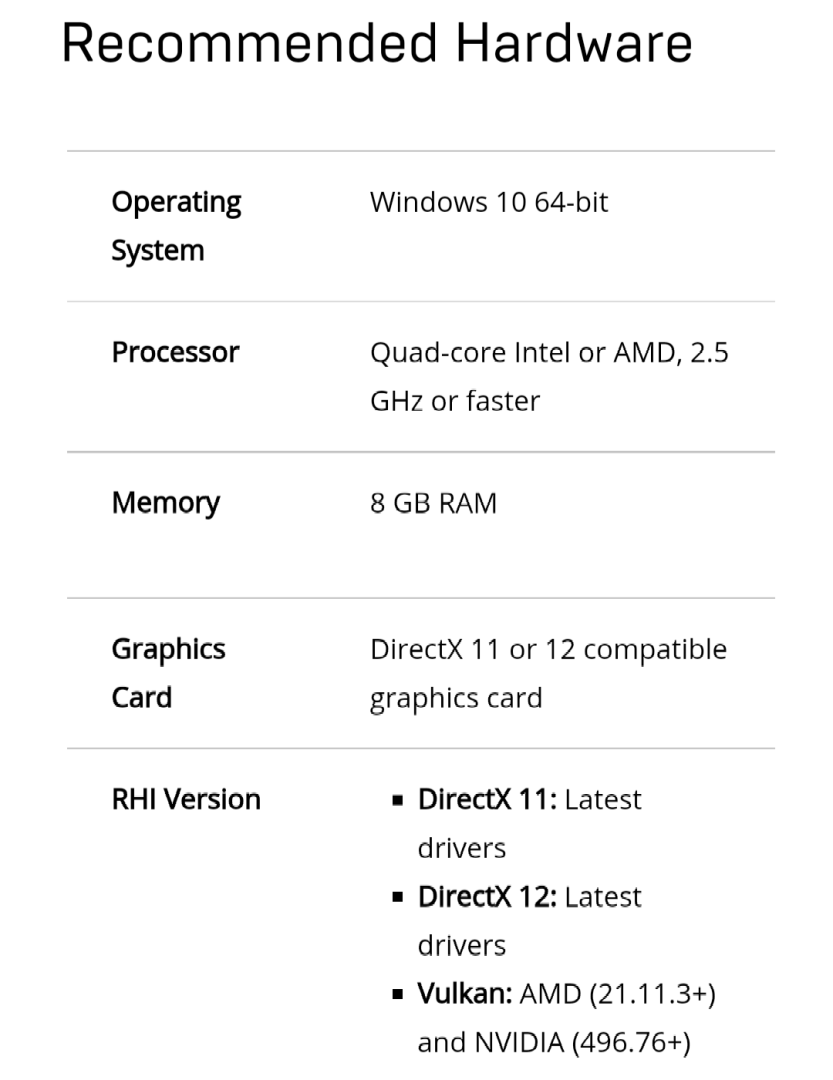Viewport: 833px width, 1080px height.
Task: Click the square bullet beside DirectX 12:
Action: (x=398, y=898)
